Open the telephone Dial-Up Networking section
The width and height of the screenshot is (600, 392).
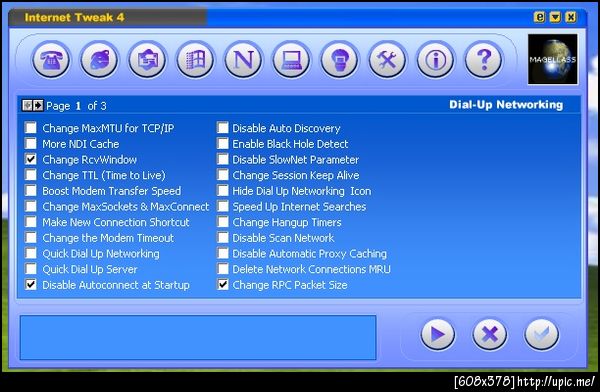tap(51, 60)
